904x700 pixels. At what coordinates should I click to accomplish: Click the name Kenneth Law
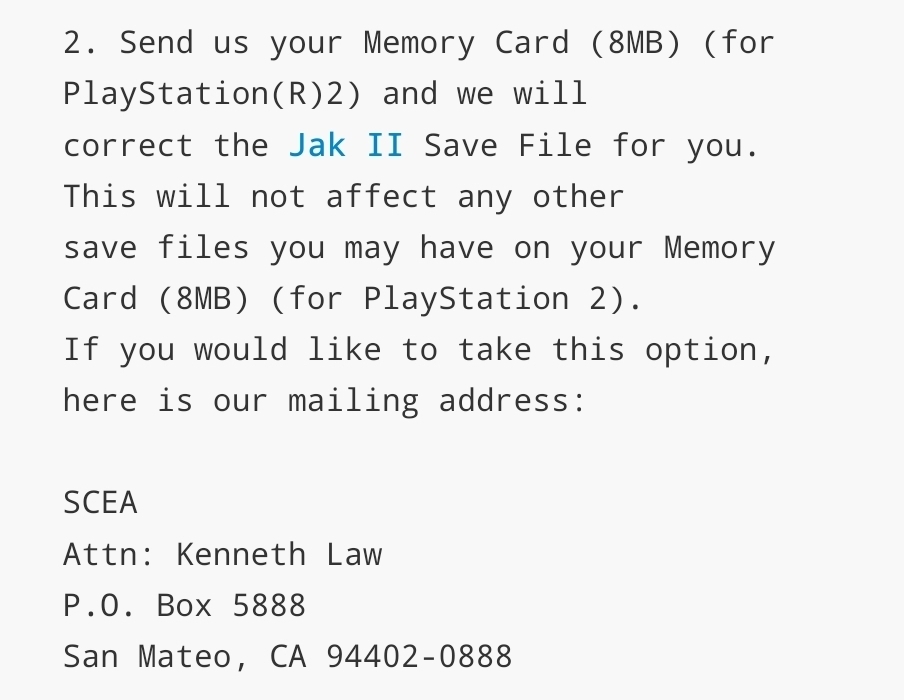tap(279, 554)
